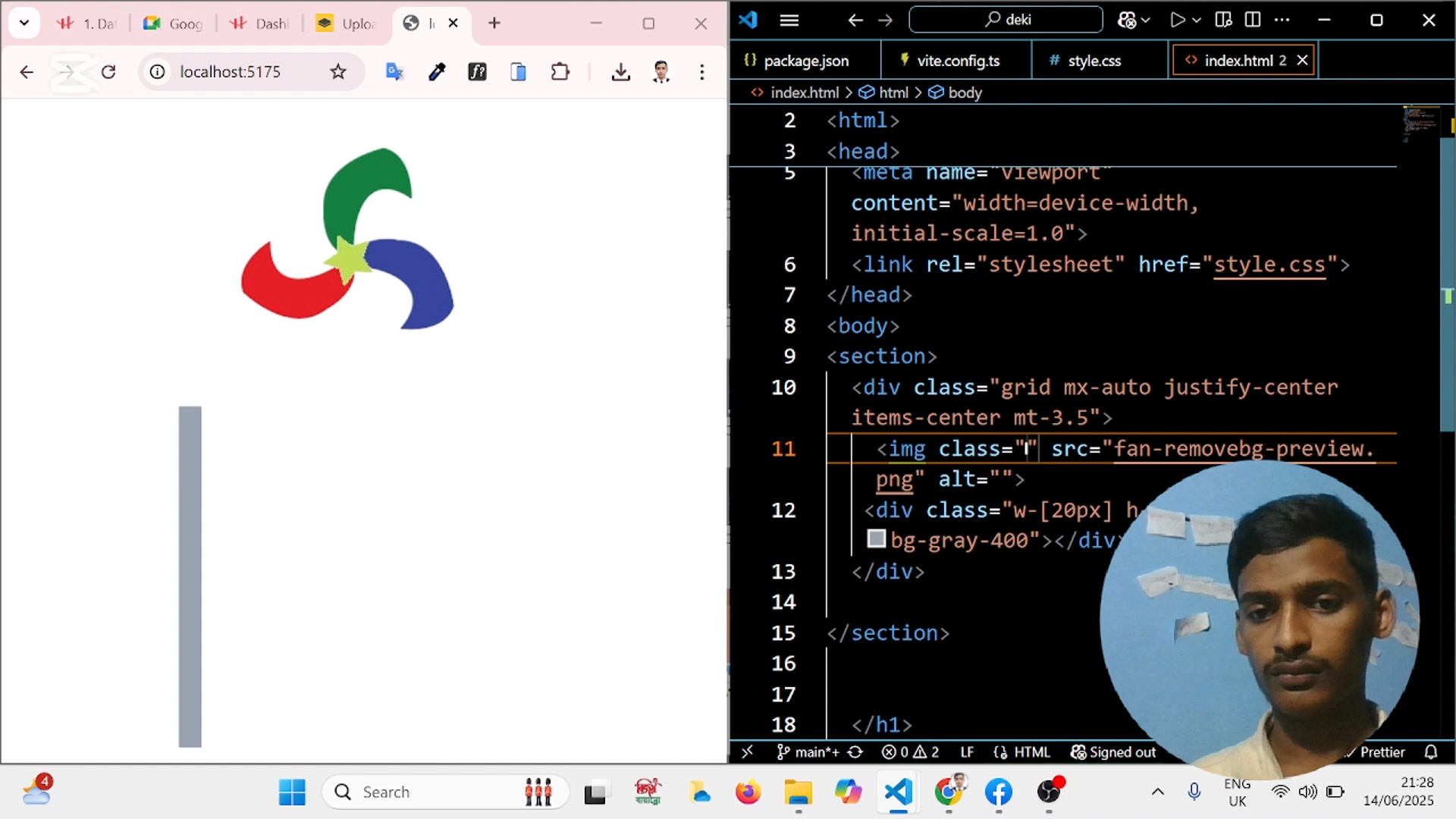Bookmark this page with star icon
The height and width of the screenshot is (819, 1456).
[338, 72]
